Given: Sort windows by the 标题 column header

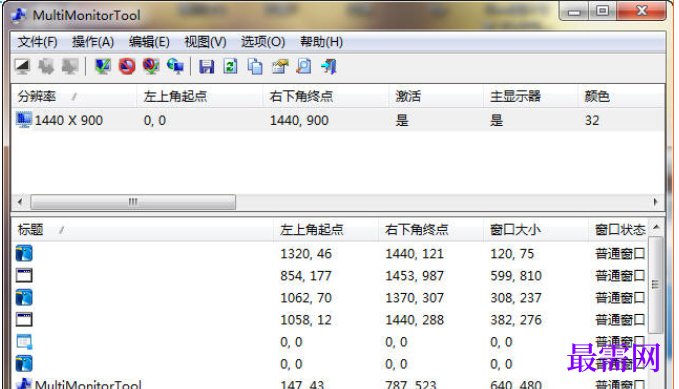Looking at the screenshot, I should click(x=142, y=229).
